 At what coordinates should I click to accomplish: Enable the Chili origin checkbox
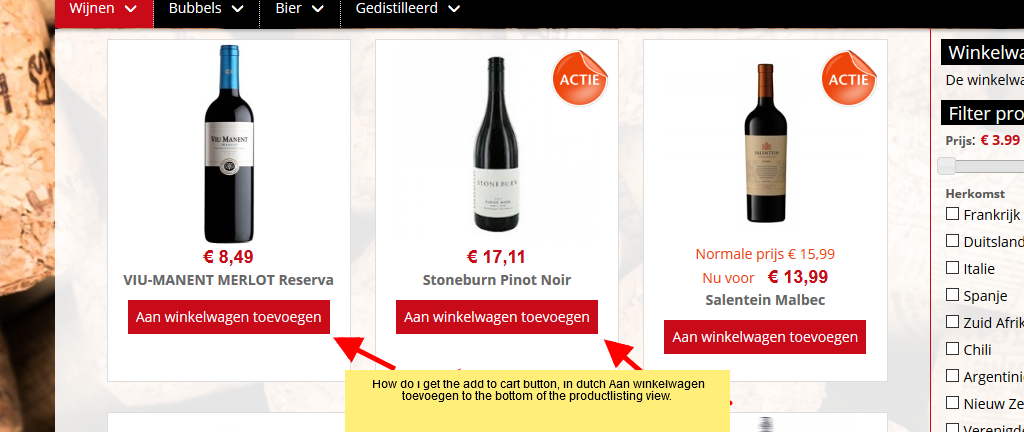(953, 350)
